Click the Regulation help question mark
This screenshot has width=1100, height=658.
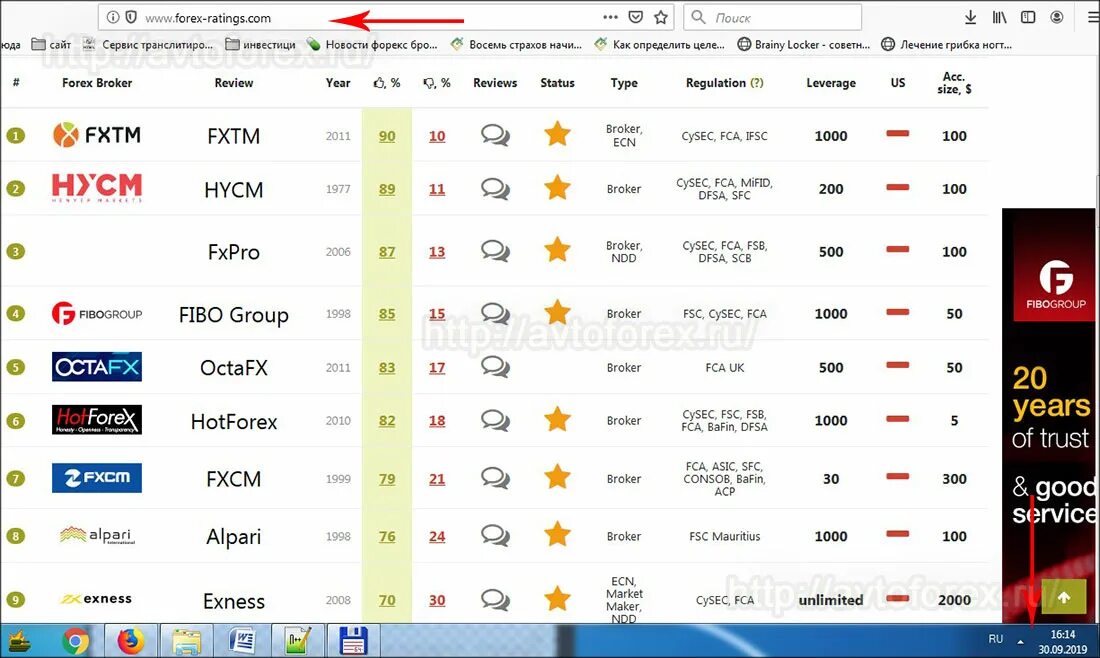click(x=756, y=82)
